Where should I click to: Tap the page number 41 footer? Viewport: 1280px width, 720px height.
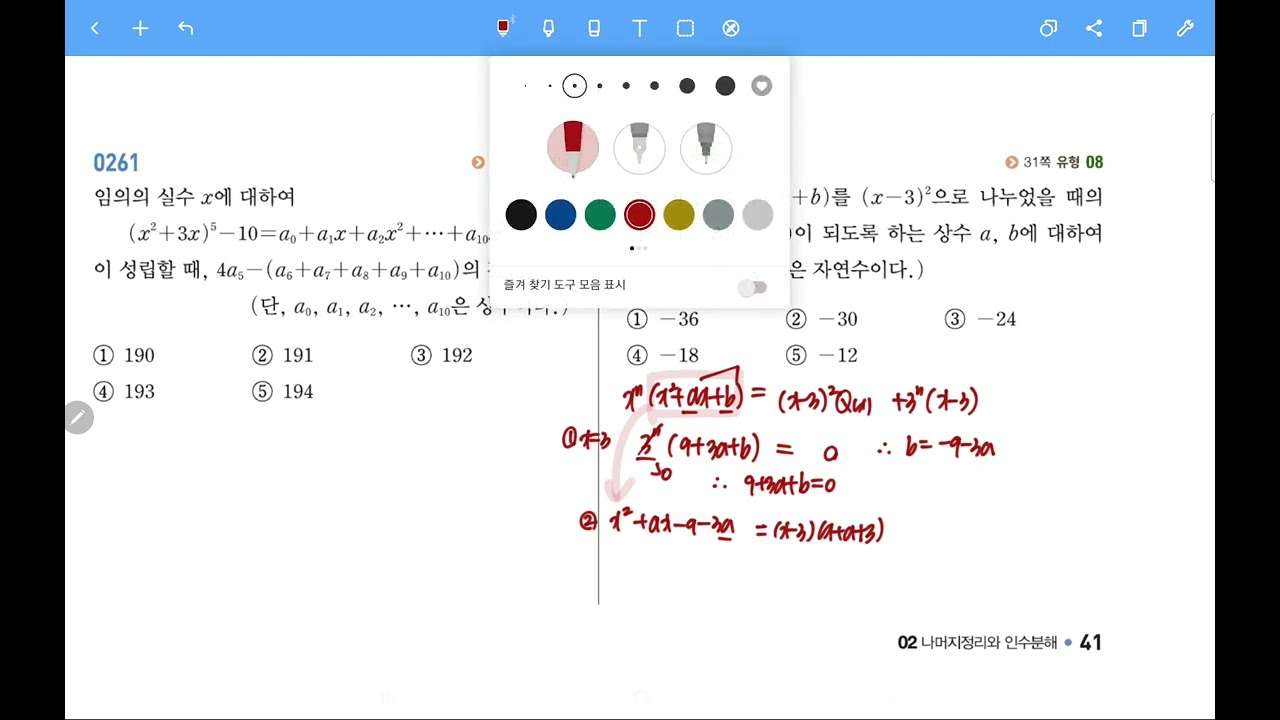pyautogui.click(x=1091, y=643)
